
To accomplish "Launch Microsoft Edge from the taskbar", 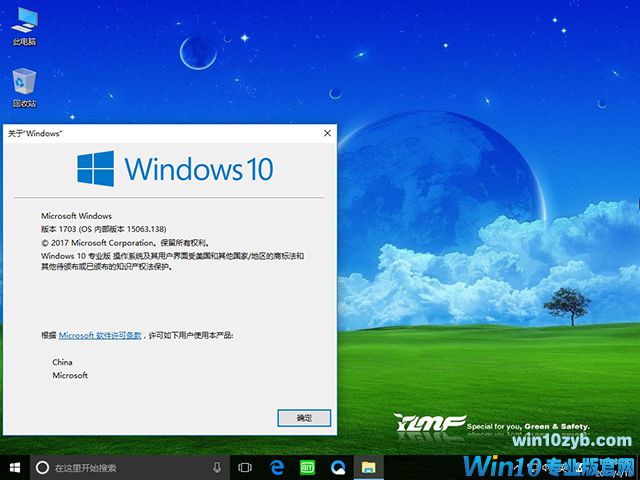I will click(276, 467).
